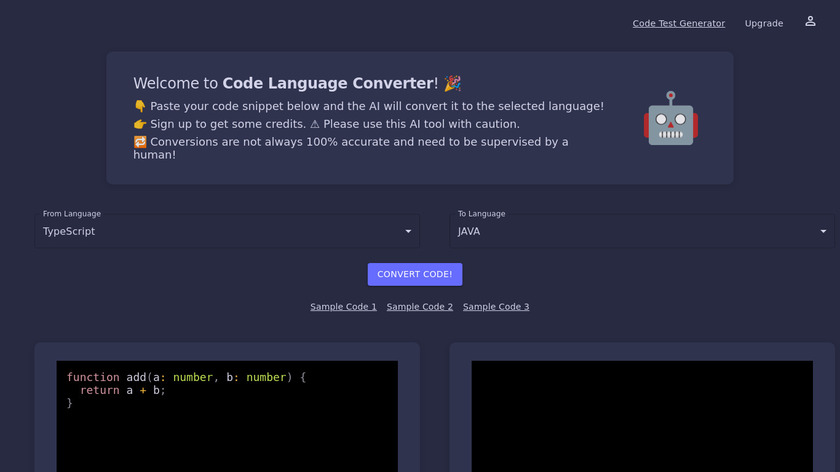Open the user account icon
Image resolution: width=840 pixels, height=472 pixels.
coord(810,21)
